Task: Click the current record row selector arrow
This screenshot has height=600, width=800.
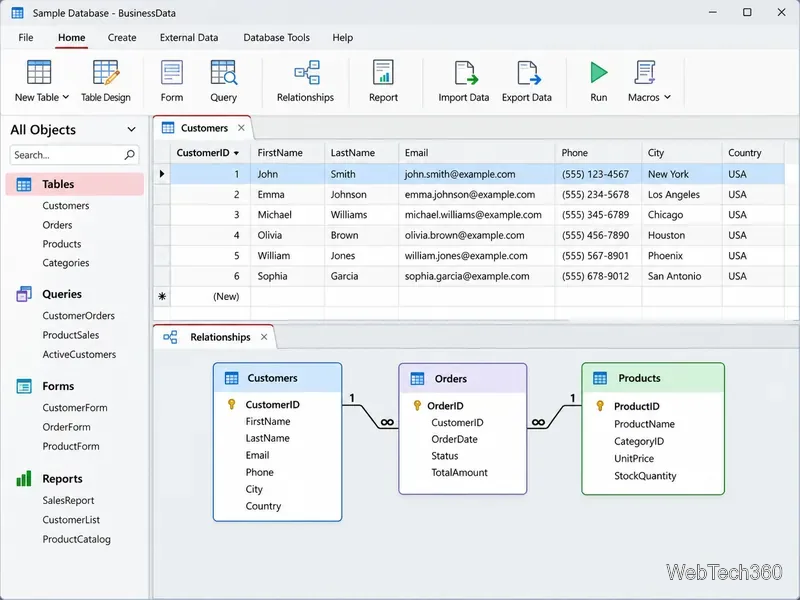Action: pos(162,174)
